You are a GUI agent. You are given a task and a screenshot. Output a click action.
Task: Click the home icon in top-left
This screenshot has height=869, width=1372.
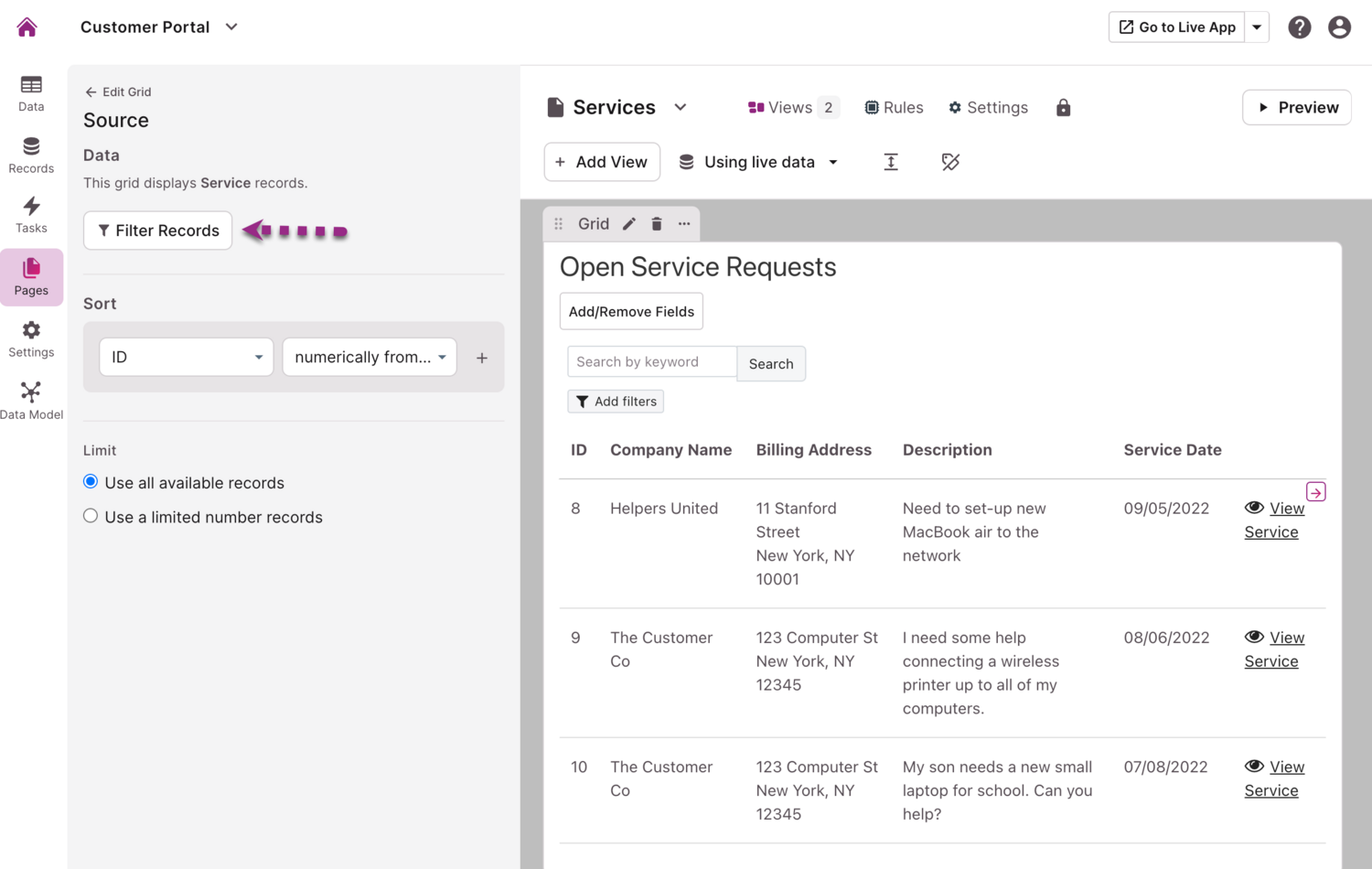tap(27, 27)
